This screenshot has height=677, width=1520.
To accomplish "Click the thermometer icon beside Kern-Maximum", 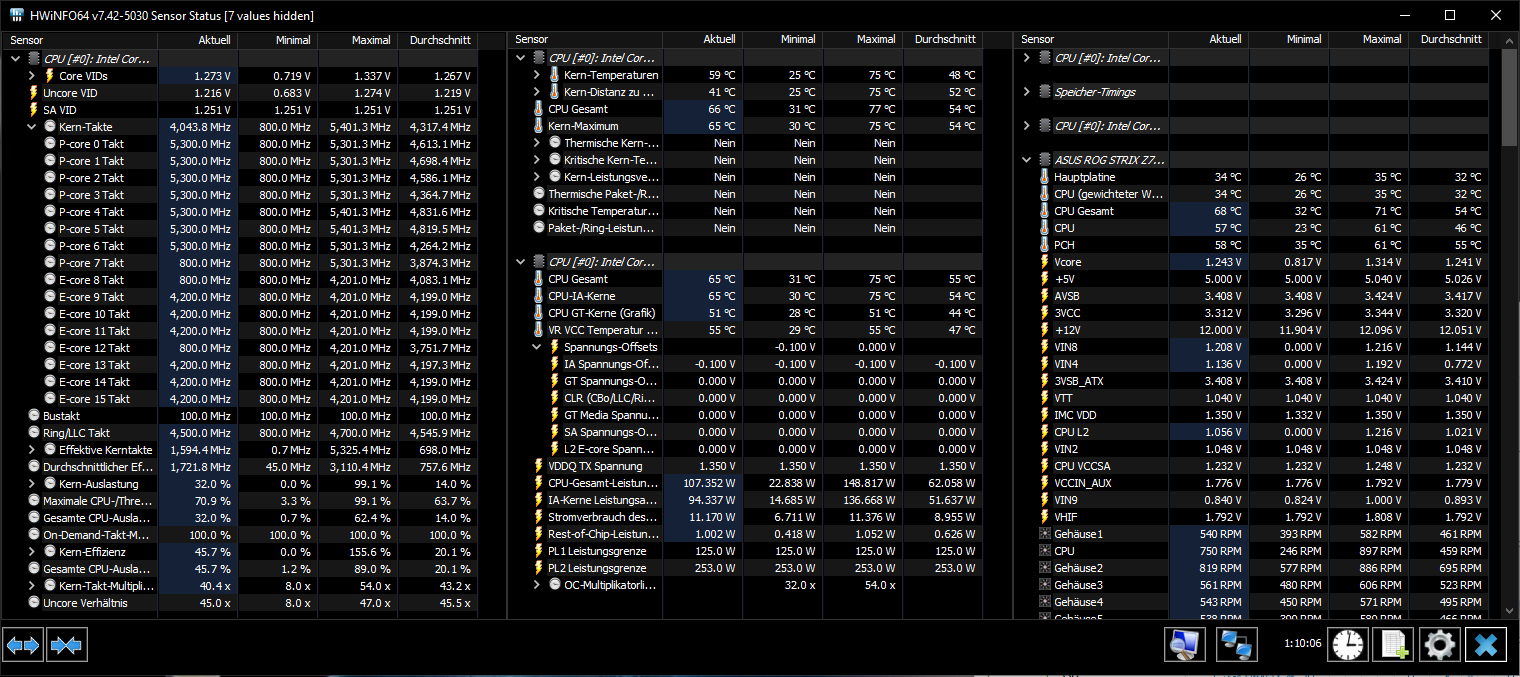I will pyautogui.click(x=539, y=127).
